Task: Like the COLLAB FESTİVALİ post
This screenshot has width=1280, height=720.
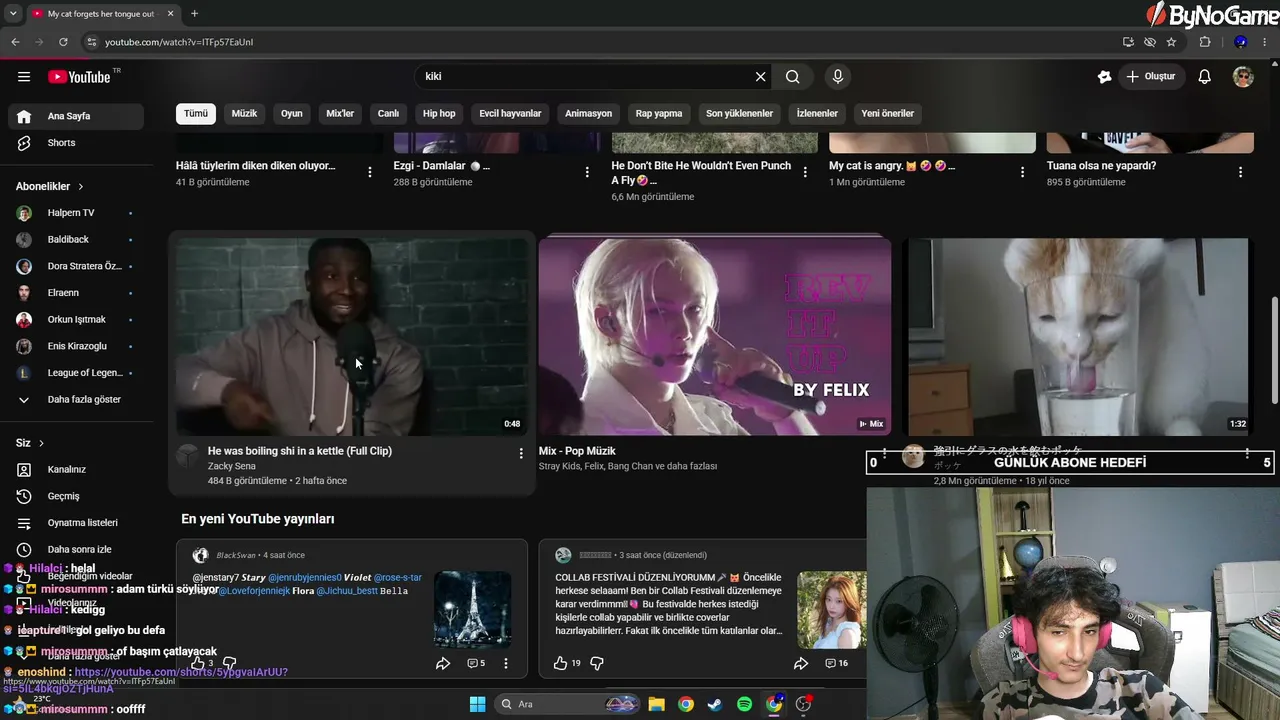Action: (561, 663)
